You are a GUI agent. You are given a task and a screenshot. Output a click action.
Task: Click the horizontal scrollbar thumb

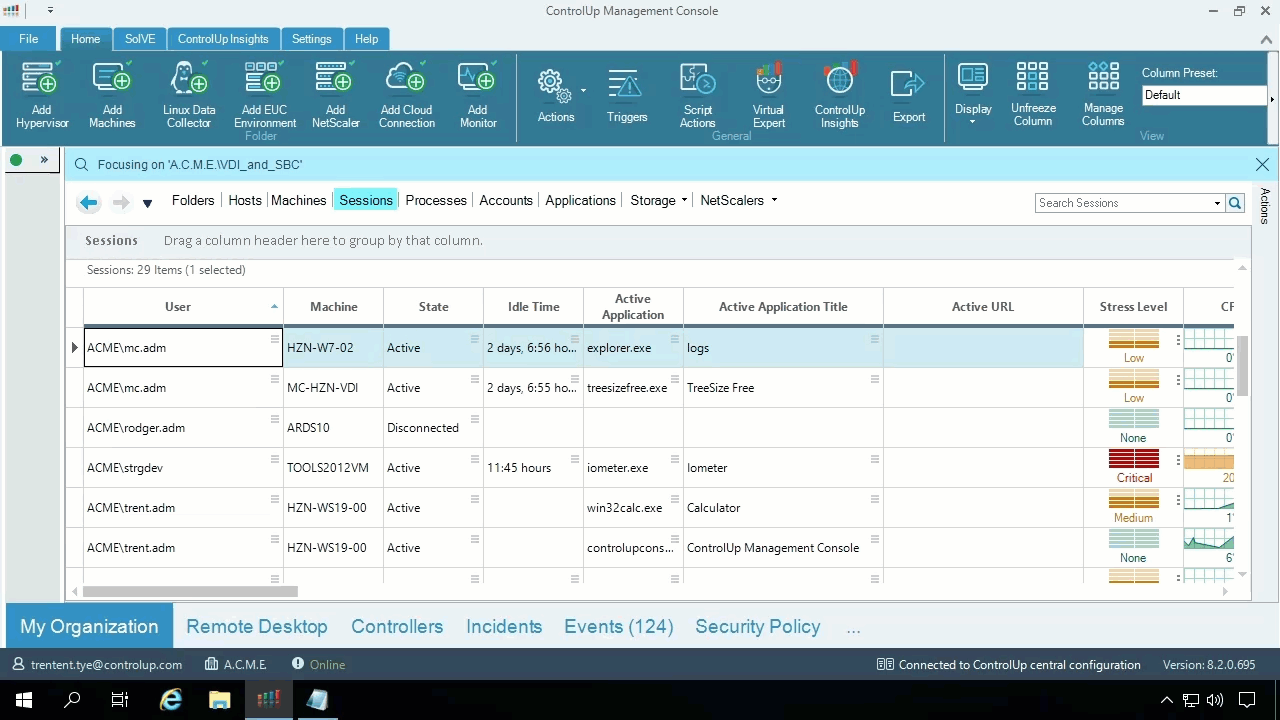(x=190, y=592)
